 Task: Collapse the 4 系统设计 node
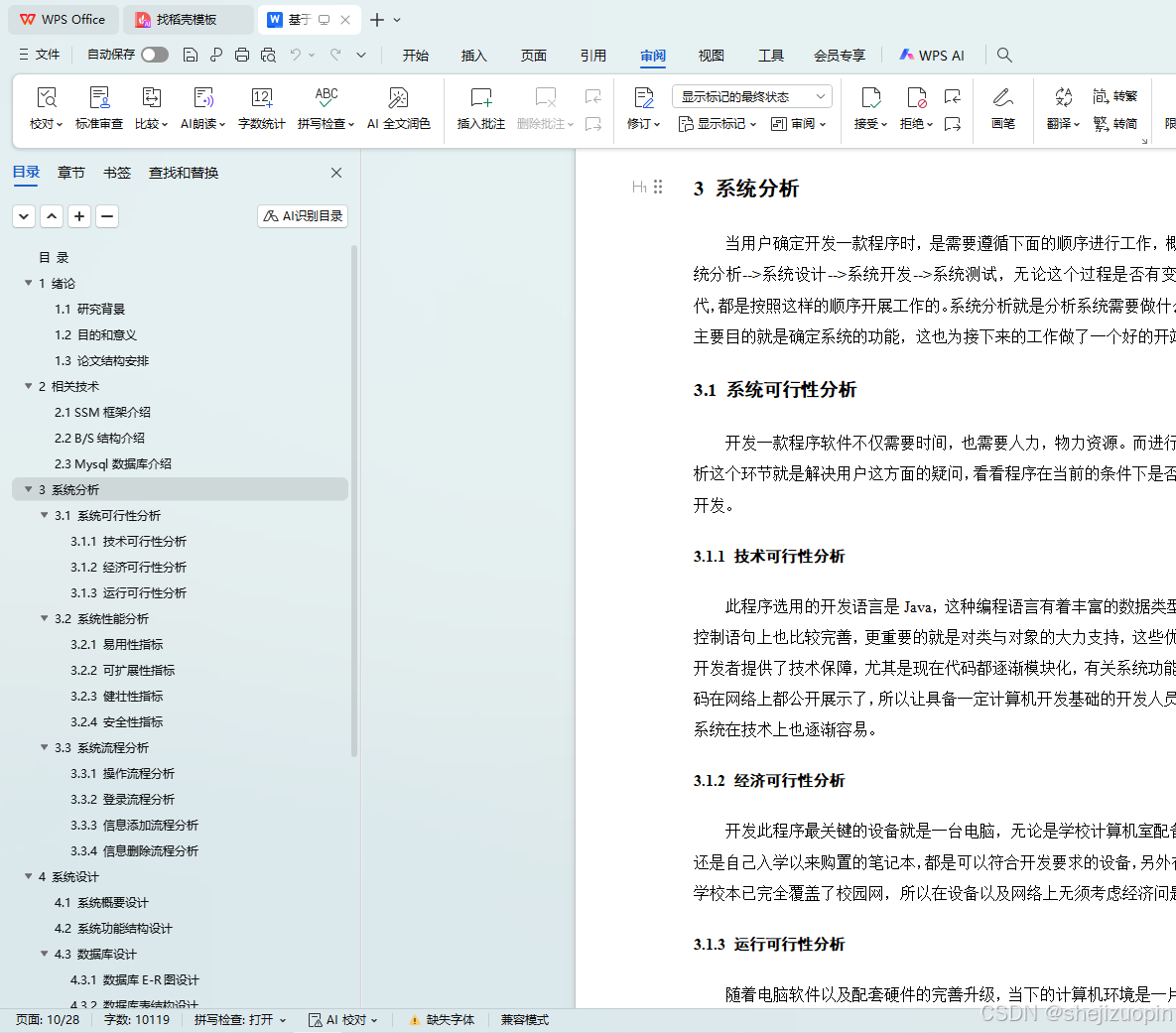pyautogui.click(x=29, y=876)
